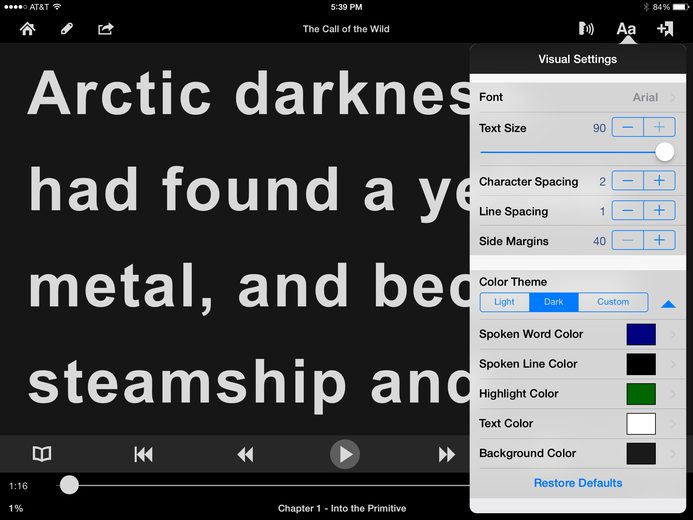
Task: Tap Chapter 1 - Into the Primitive label
Action: coord(342,509)
